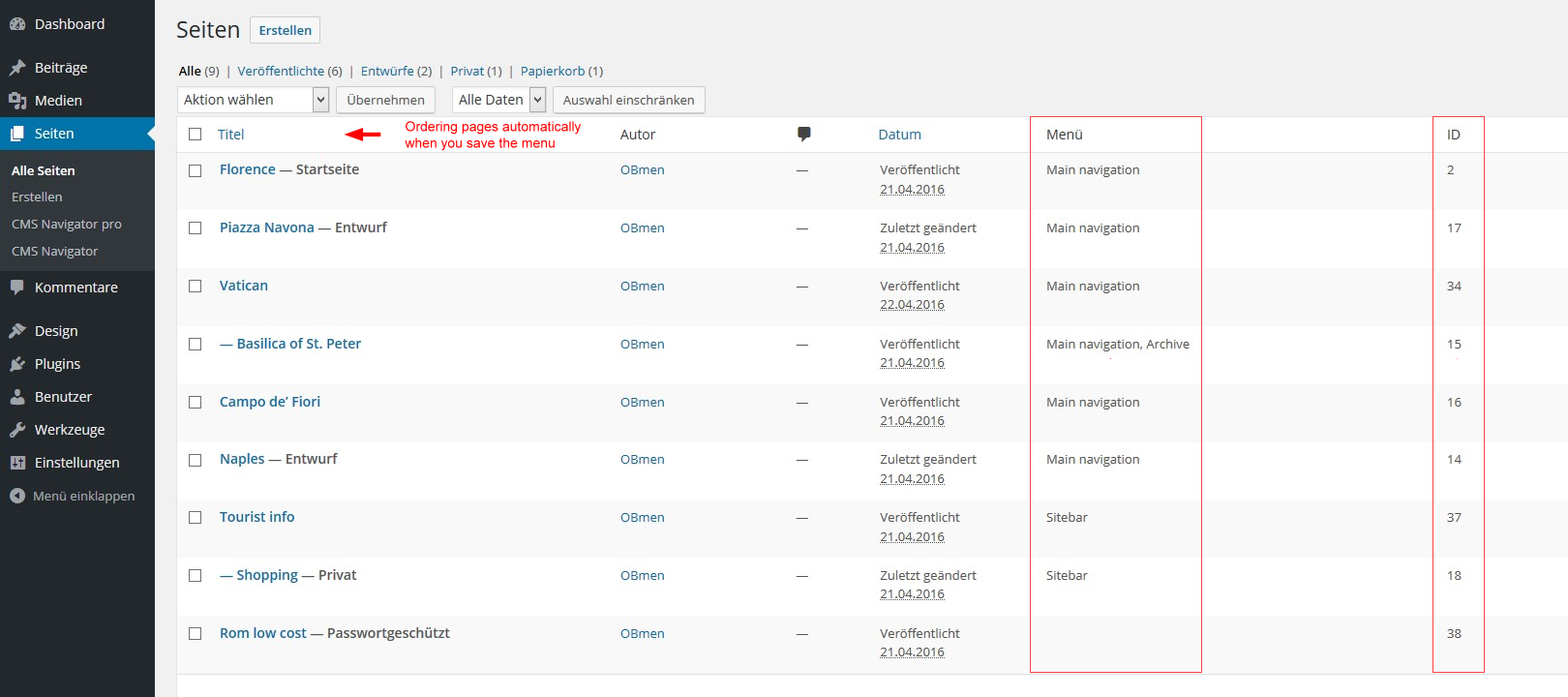Open the Alle Seiten submenu item
This screenshot has width=1568, height=697.
[44, 170]
